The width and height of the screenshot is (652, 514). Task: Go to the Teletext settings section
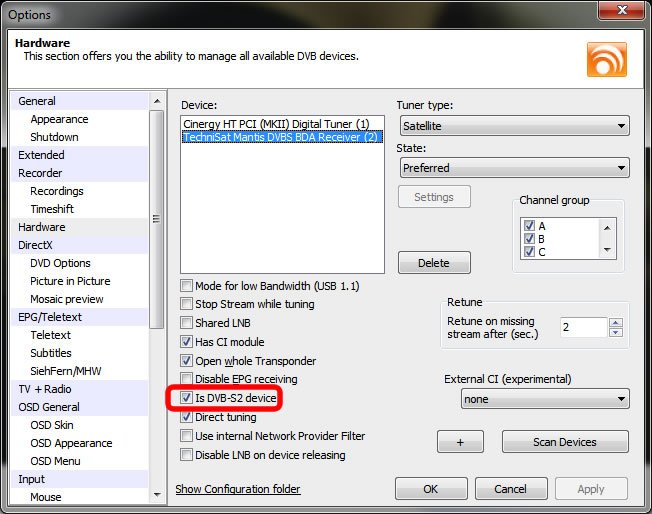51,335
